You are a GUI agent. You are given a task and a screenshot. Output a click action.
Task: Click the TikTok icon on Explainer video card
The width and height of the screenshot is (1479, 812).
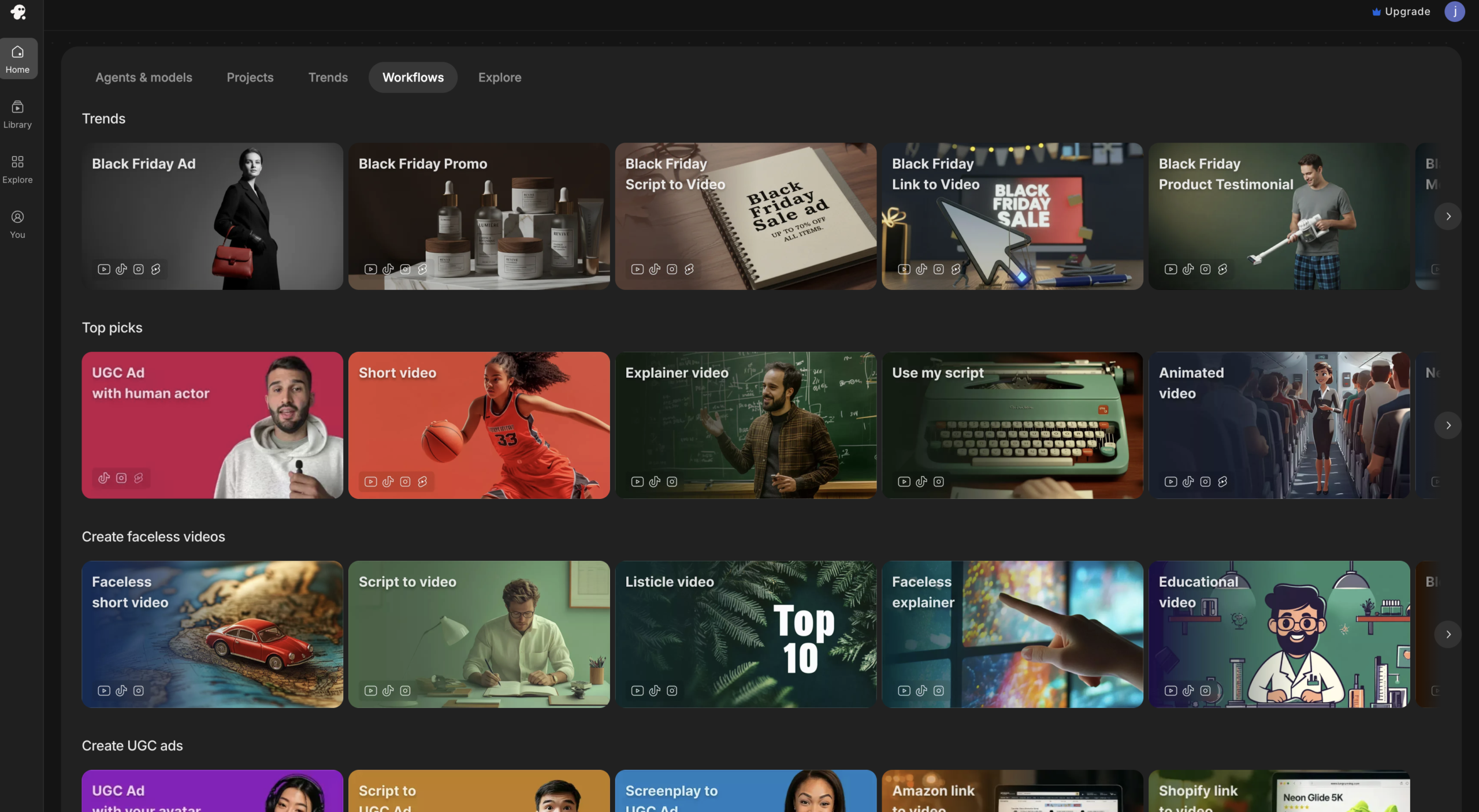655,482
